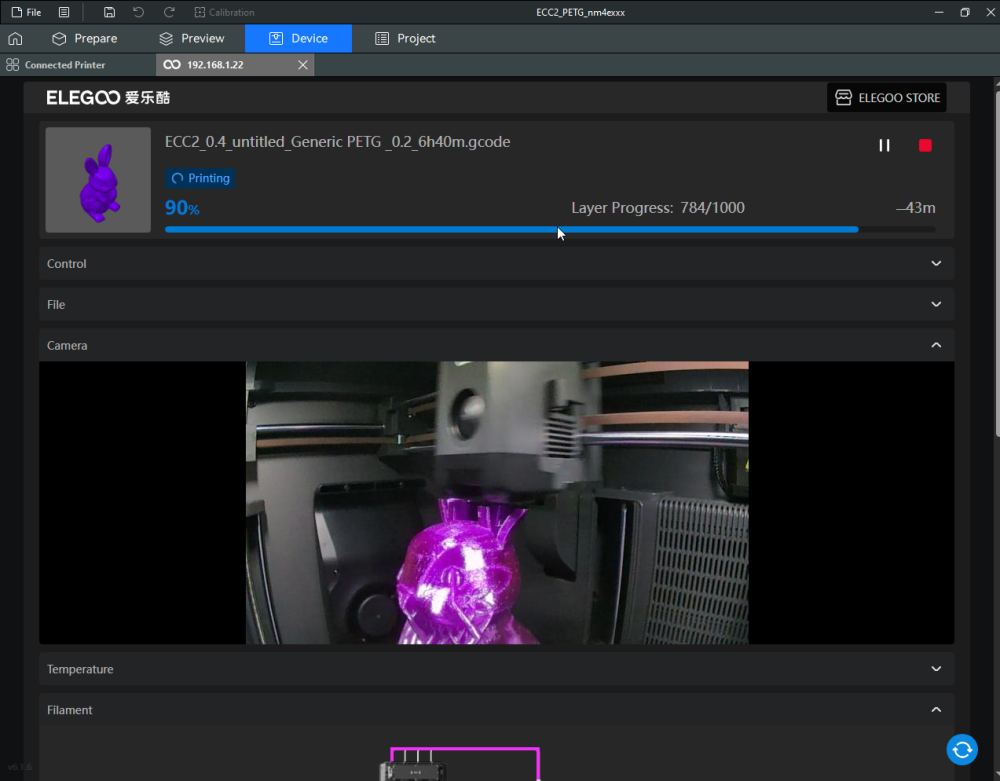Click the Undo arrow icon

138,12
